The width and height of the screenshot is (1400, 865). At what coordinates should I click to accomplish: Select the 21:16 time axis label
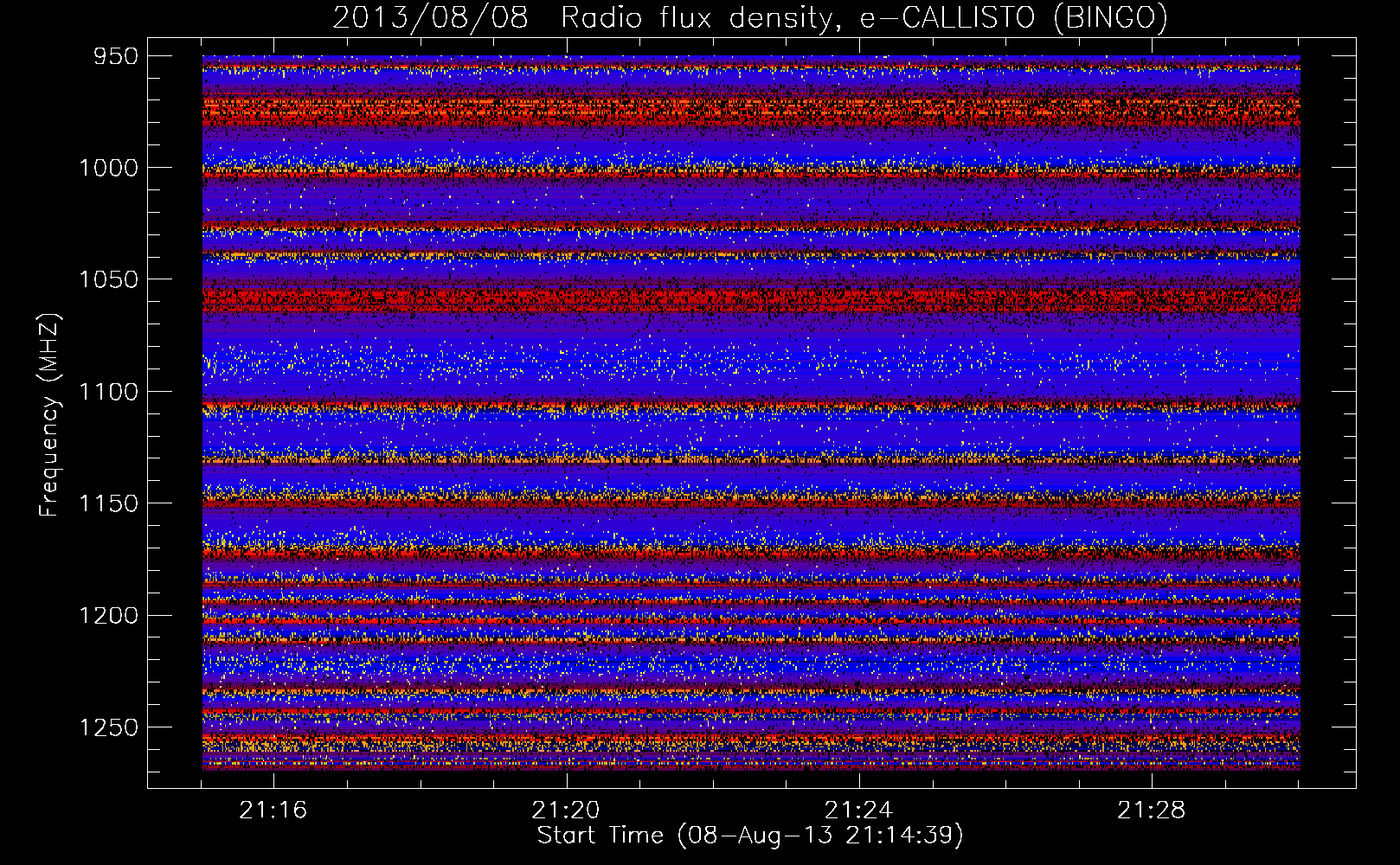point(273,811)
